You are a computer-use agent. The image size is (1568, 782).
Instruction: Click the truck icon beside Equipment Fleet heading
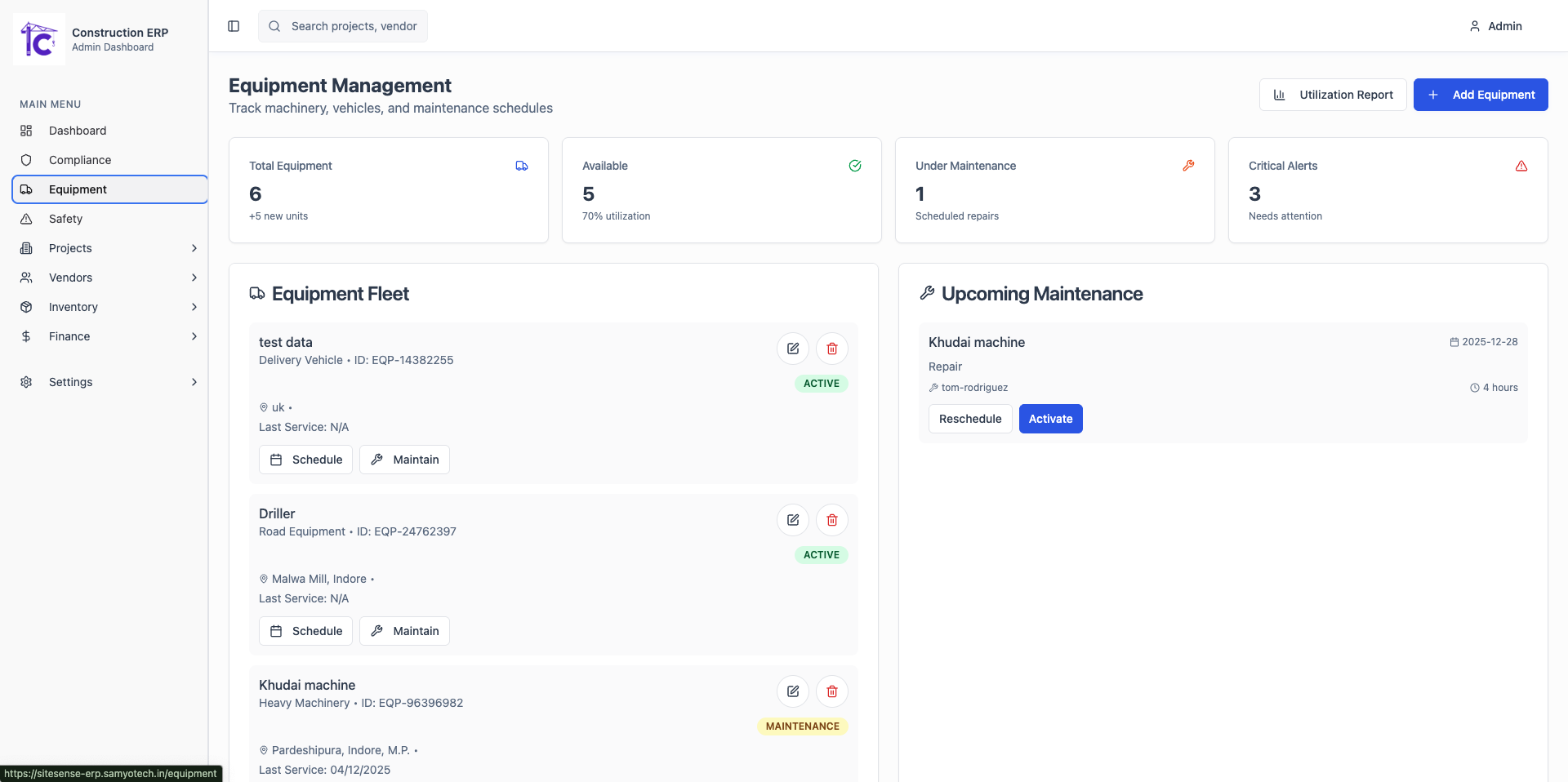pyautogui.click(x=257, y=293)
